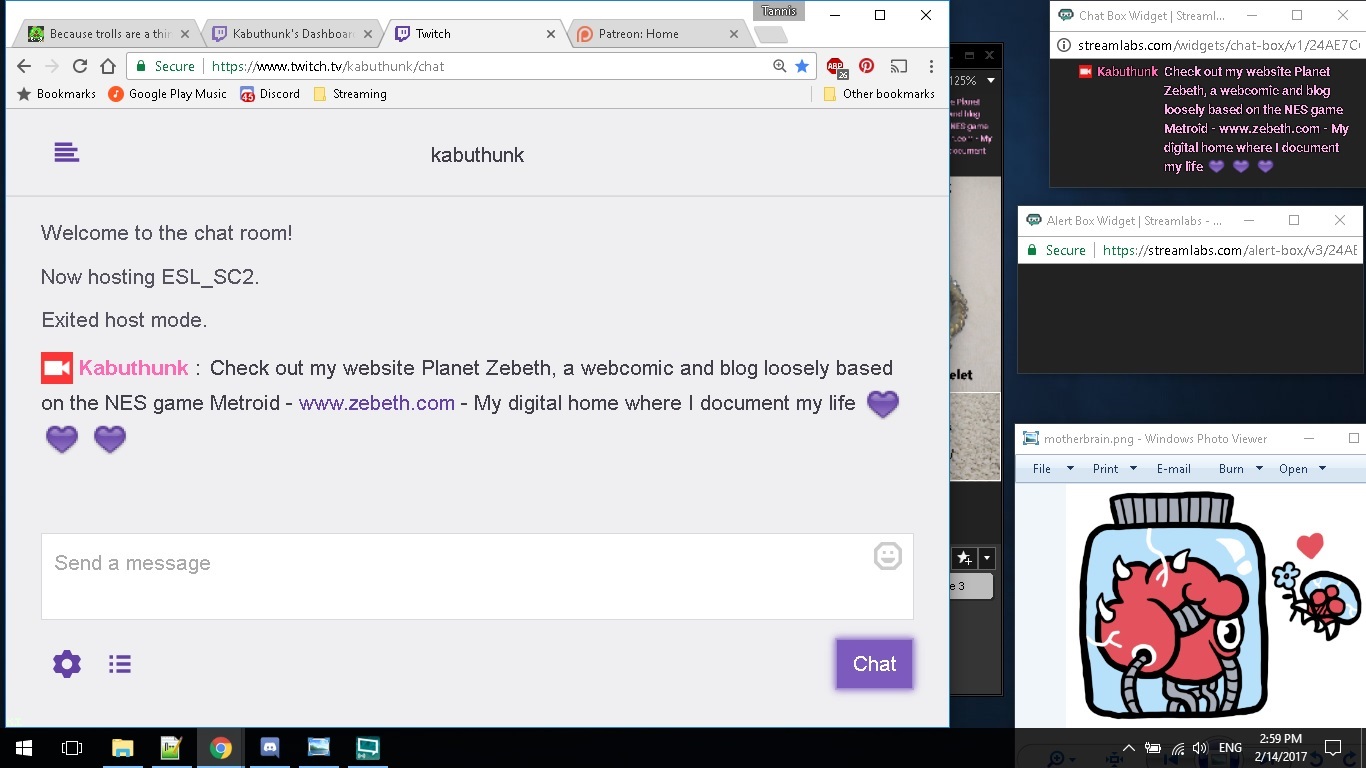1366x768 pixels.
Task: Click the Tannis profile button in Chrome
Action: click(x=779, y=11)
